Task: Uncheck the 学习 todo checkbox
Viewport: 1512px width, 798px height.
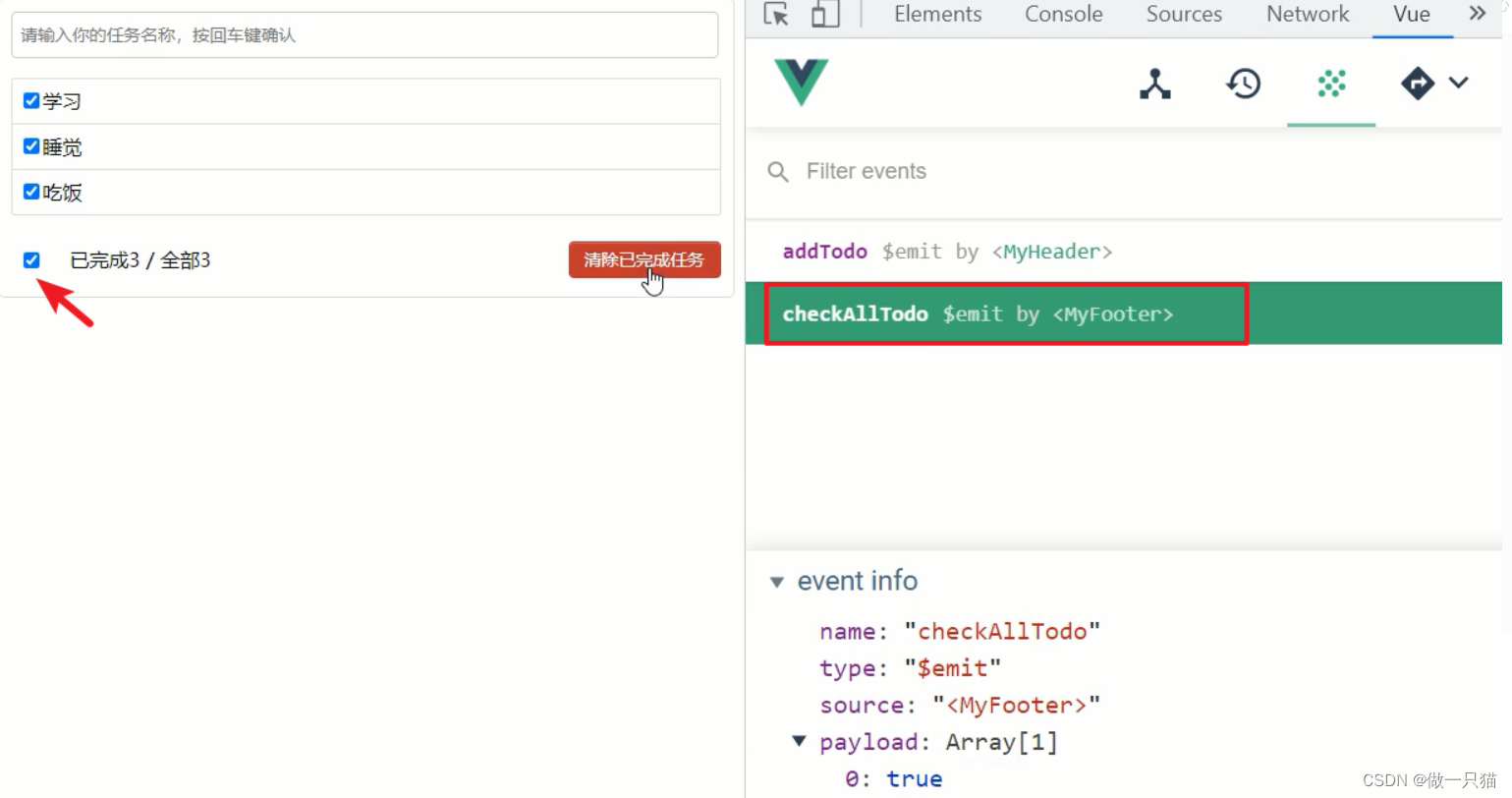Action: 31,100
